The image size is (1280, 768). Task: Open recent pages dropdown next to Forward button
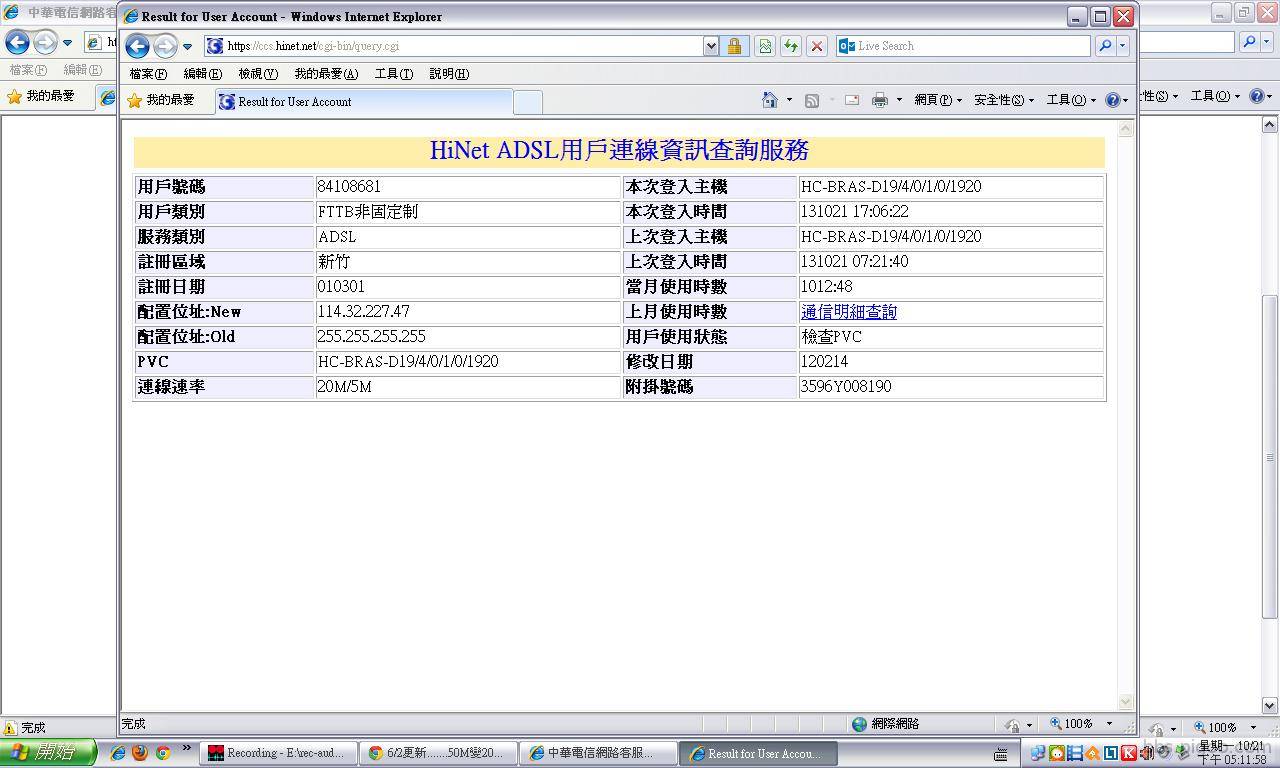point(187,46)
